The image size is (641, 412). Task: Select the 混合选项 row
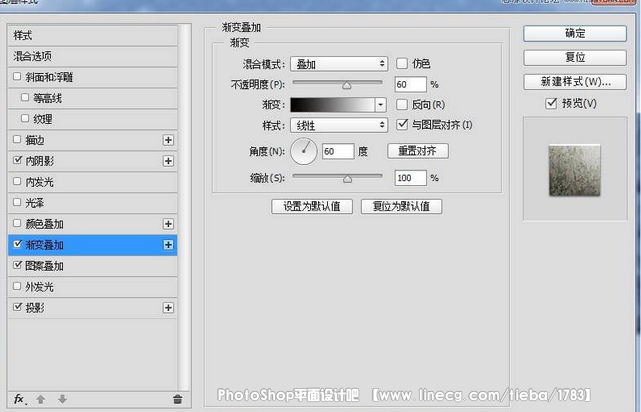[93, 56]
